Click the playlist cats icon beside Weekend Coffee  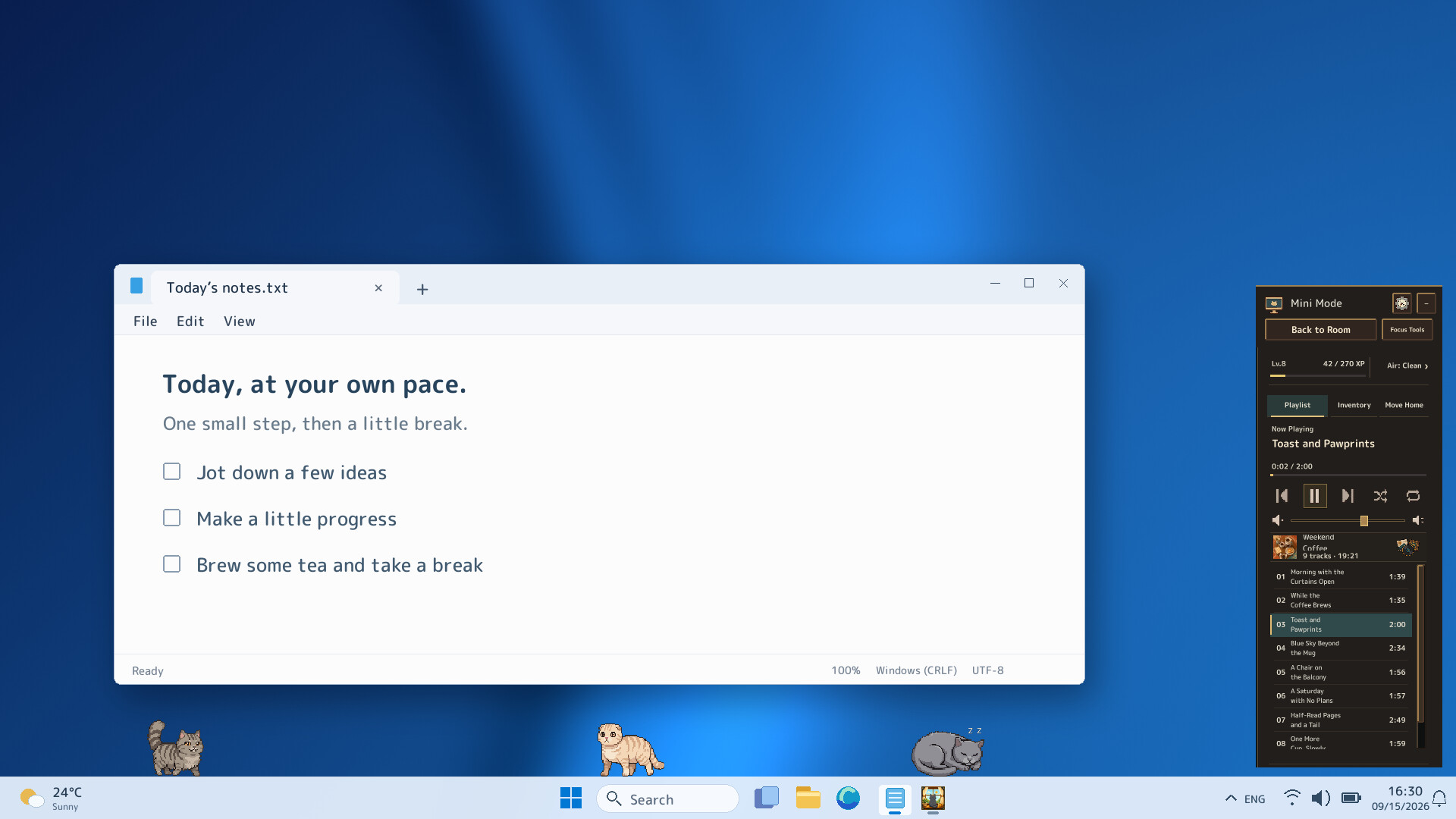point(1407,547)
